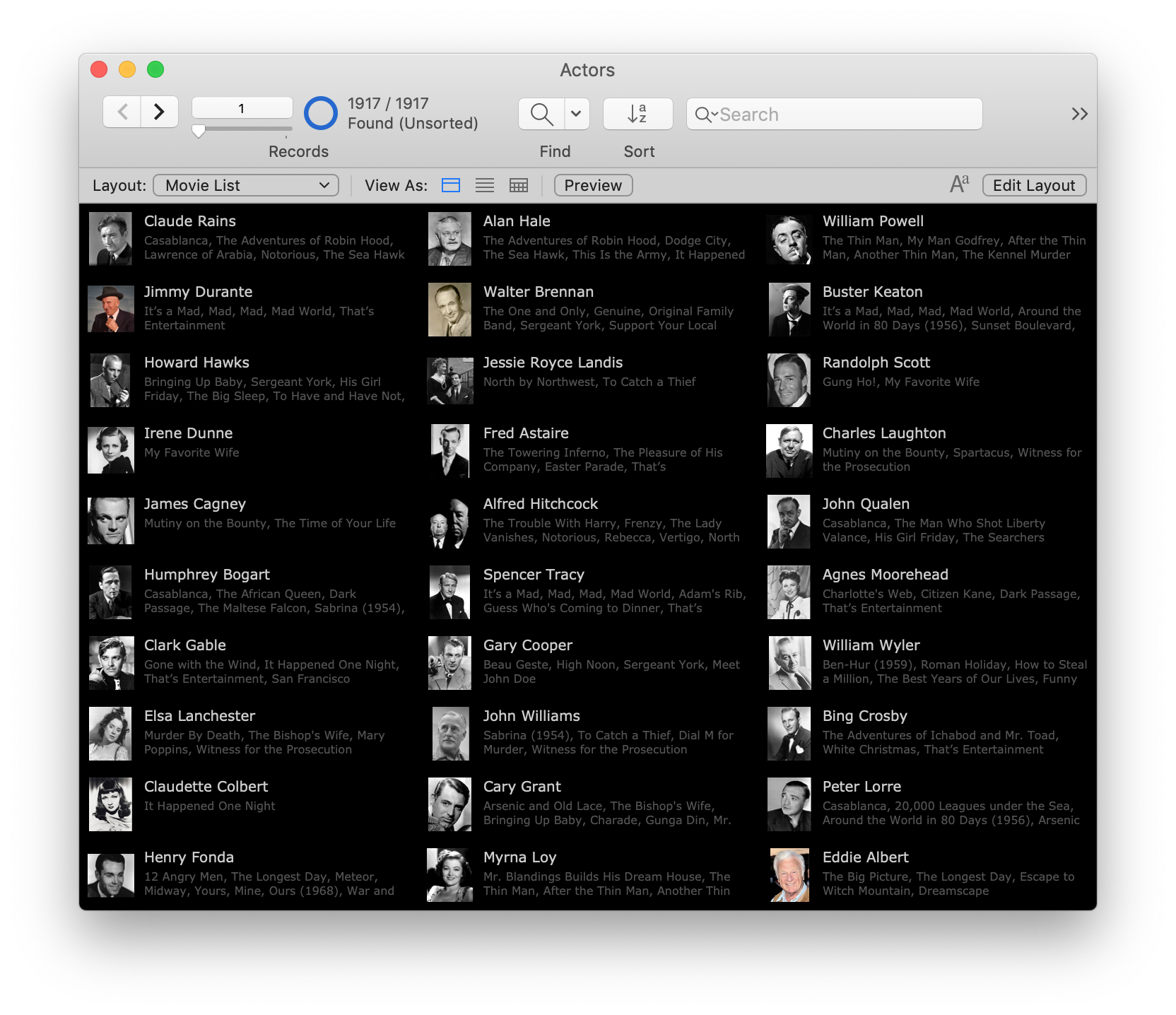Click the Sort a-z icon
Image resolution: width=1176 pixels, height=1015 pixels.
pyautogui.click(x=637, y=114)
